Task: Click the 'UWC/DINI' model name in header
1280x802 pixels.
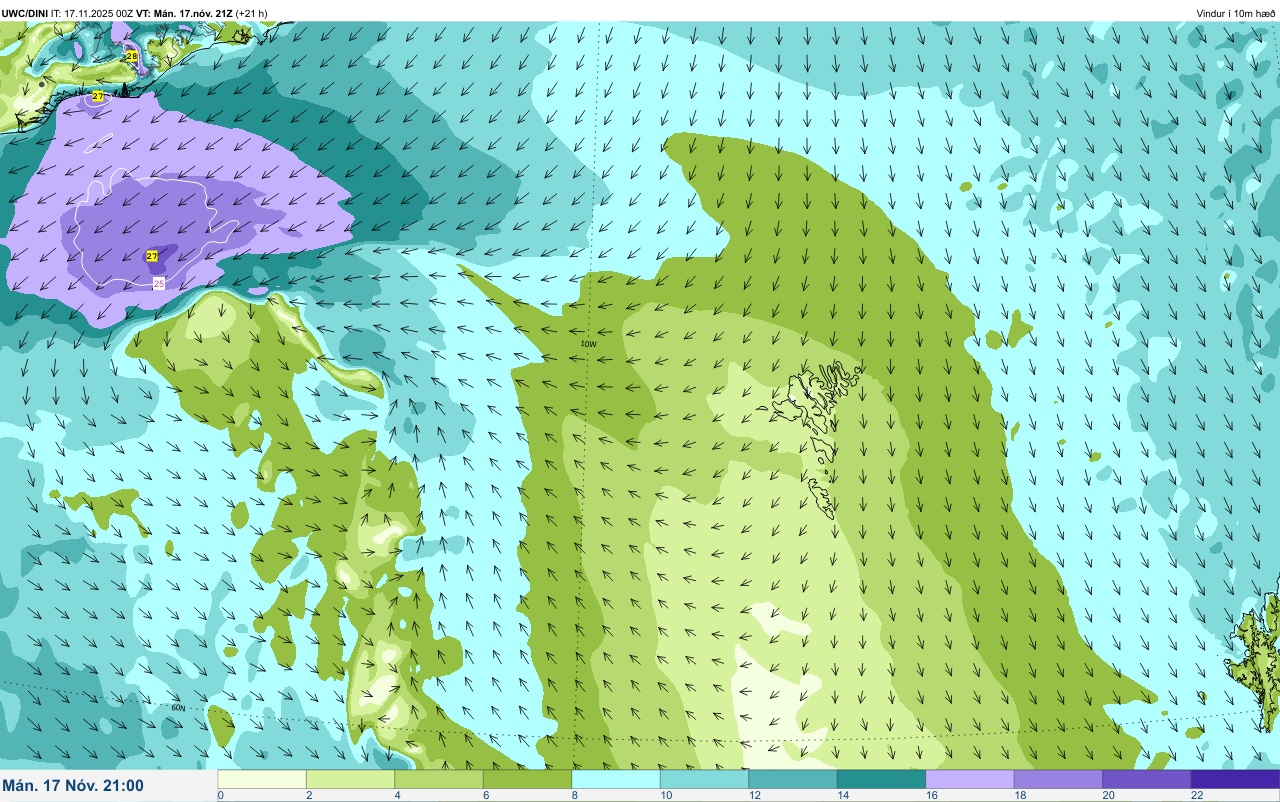Action: [x=25, y=13]
